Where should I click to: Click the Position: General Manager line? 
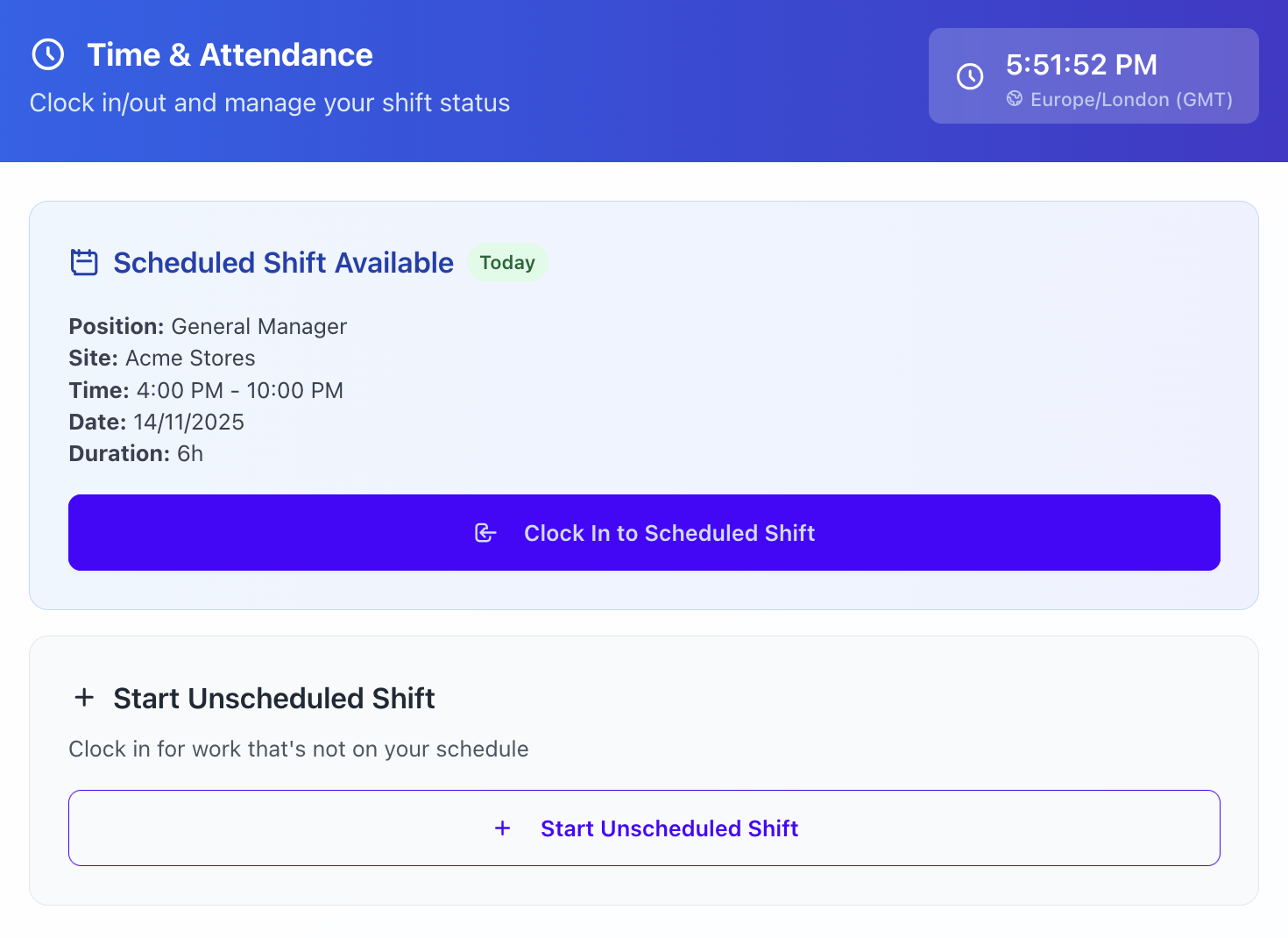pos(208,327)
